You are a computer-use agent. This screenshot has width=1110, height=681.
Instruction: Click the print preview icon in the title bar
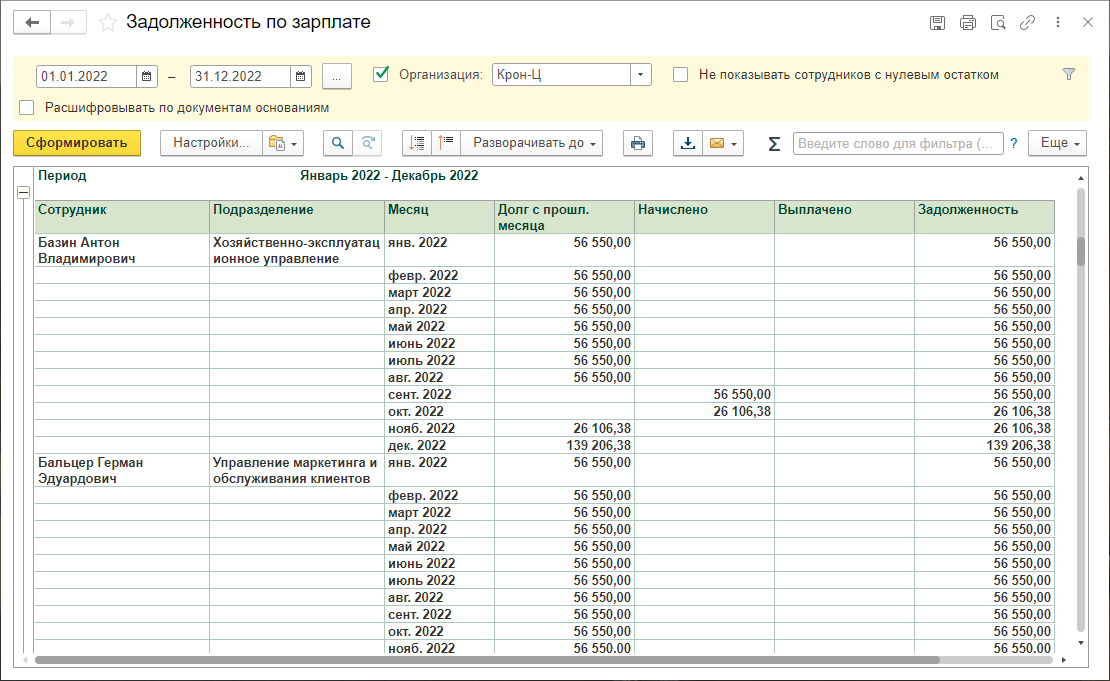(x=997, y=23)
